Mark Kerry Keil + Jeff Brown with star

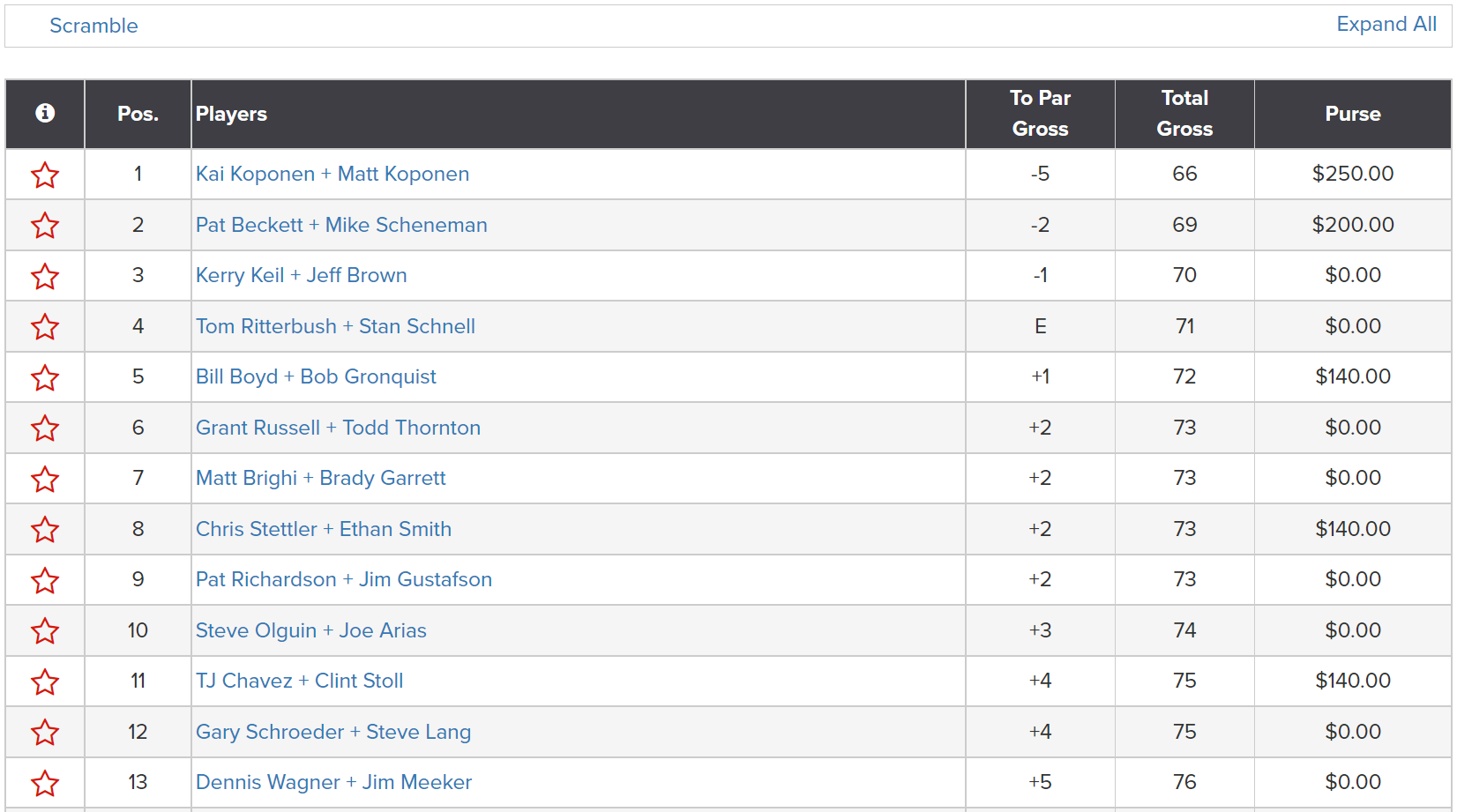click(45, 276)
